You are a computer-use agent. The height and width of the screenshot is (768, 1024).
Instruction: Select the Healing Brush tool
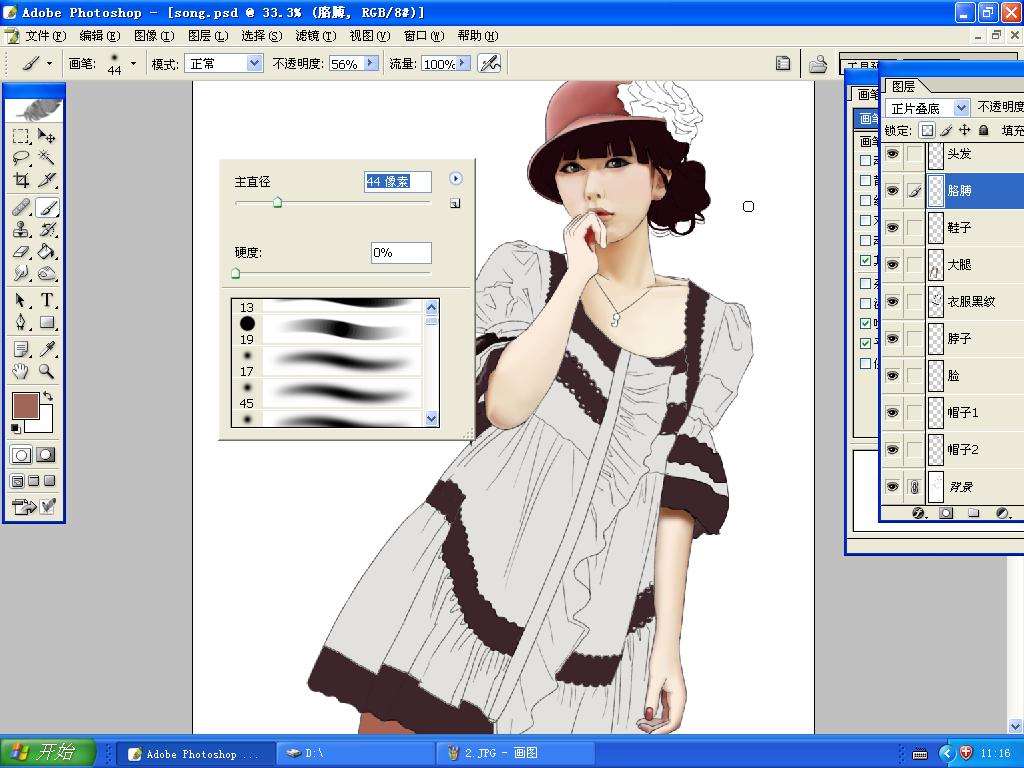pos(21,208)
